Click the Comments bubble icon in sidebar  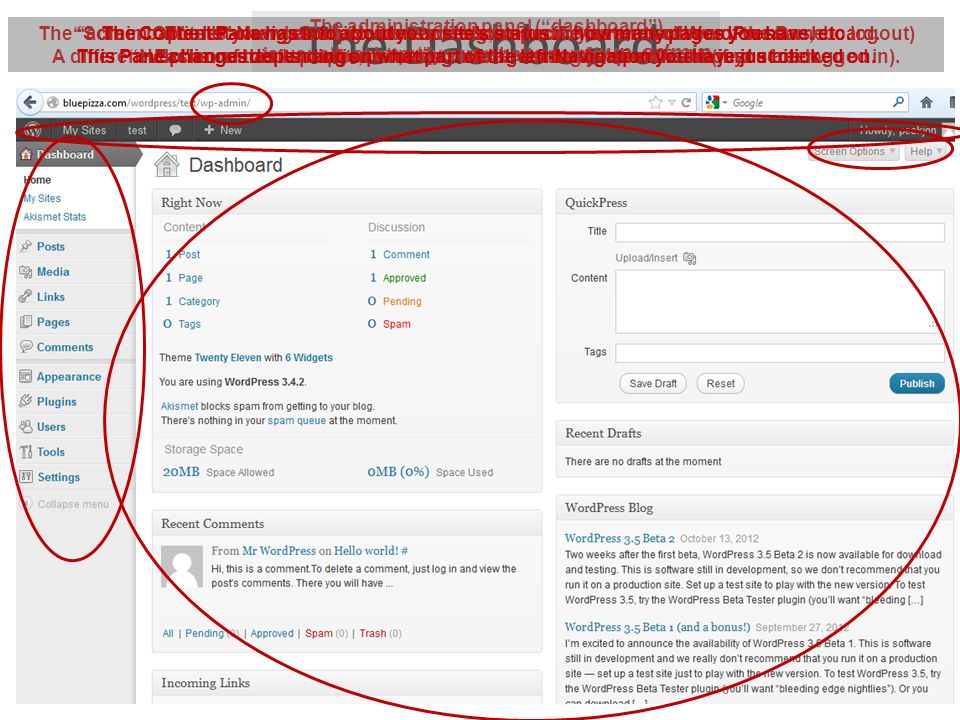26,347
